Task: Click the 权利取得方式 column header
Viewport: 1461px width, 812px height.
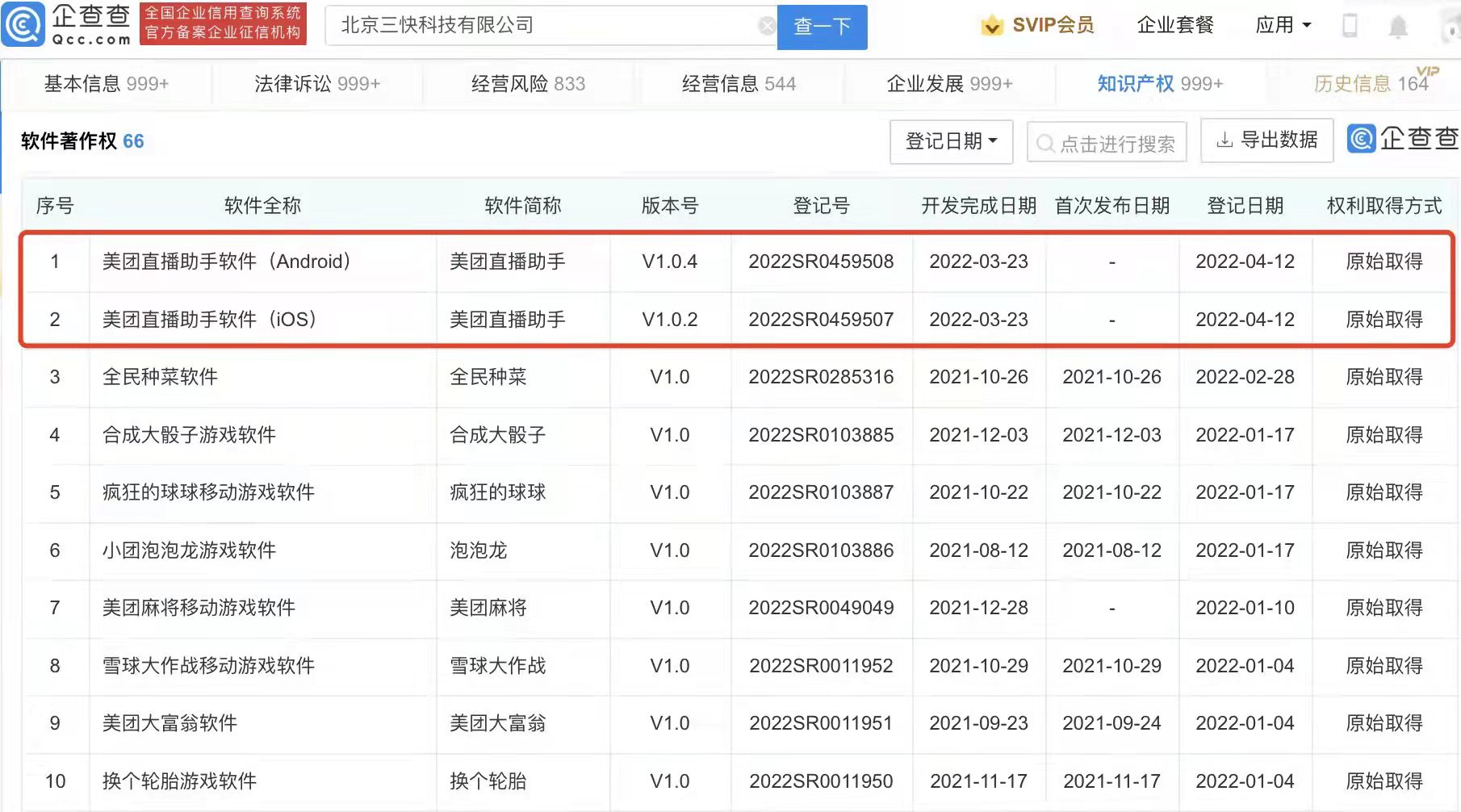Action: point(1384,206)
